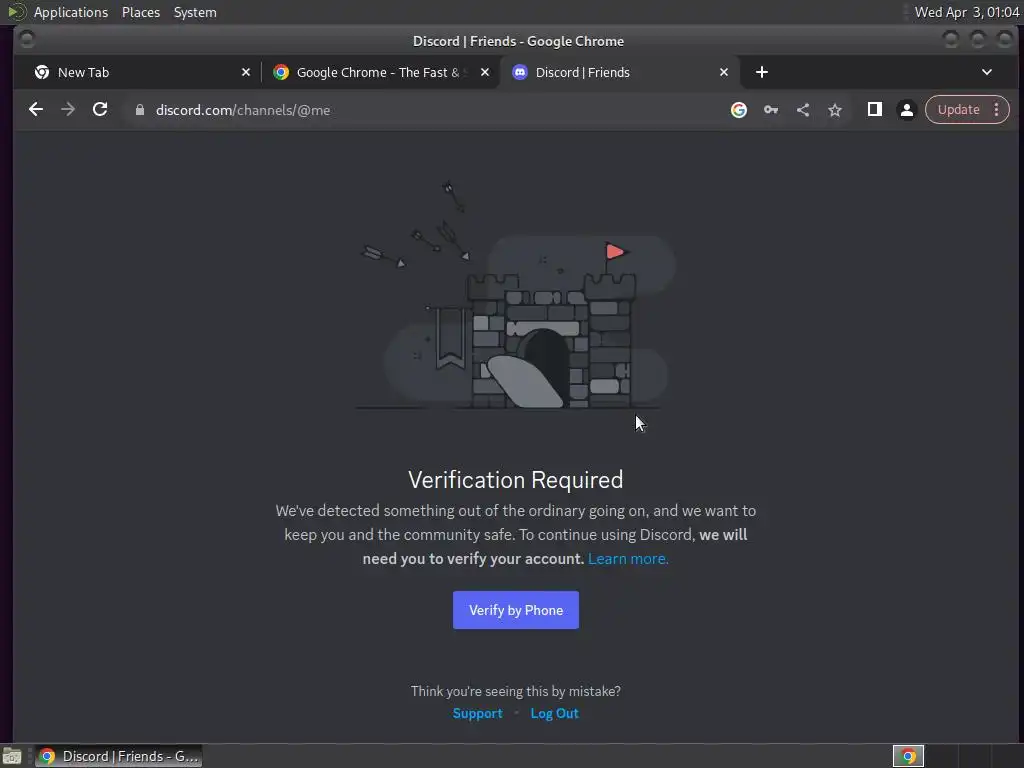Switch to the New Tab tab

click(140, 72)
